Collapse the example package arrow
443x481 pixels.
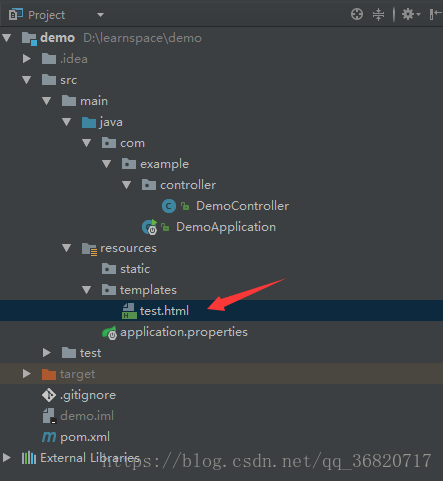tap(107, 164)
